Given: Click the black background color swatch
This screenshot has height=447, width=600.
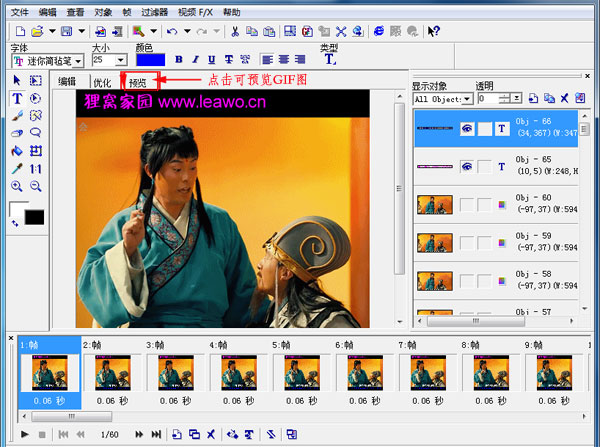Looking at the screenshot, I should 34,217.
